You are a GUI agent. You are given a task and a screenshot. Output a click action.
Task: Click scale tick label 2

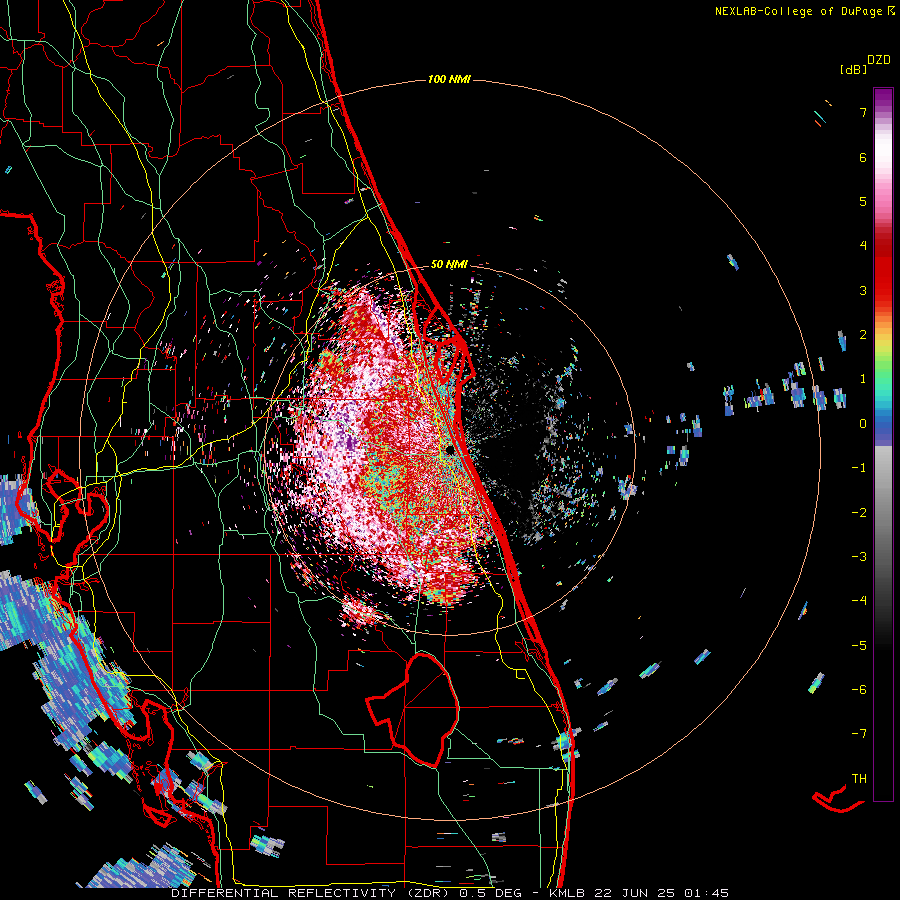click(863, 335)
